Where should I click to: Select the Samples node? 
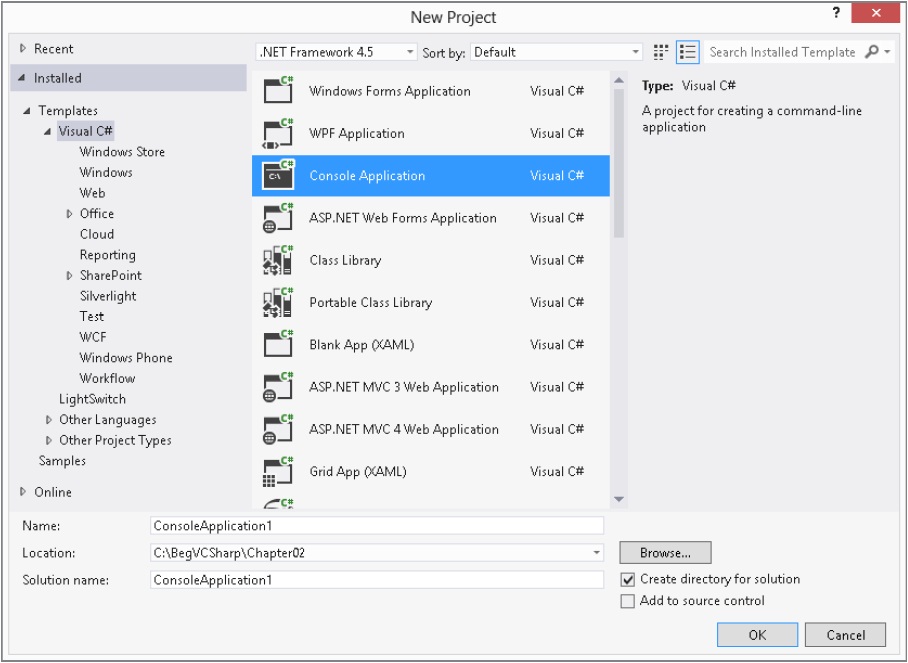click(62, 461)
